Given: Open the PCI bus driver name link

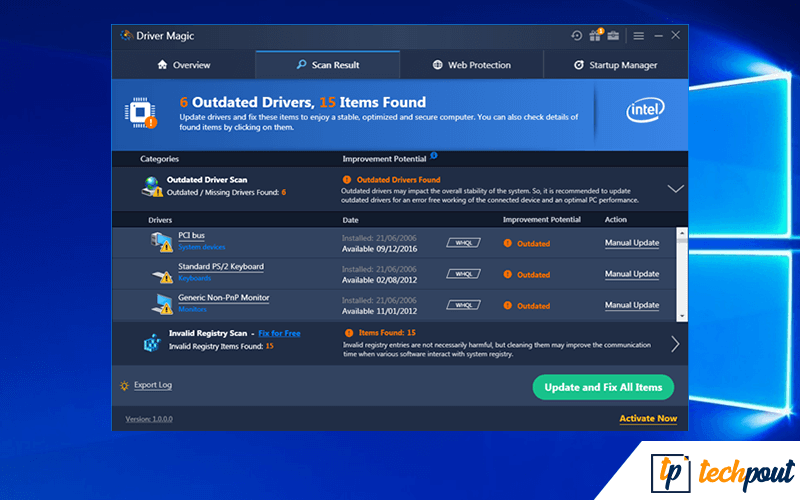Looking at the screenshot, I should point(191,235).
